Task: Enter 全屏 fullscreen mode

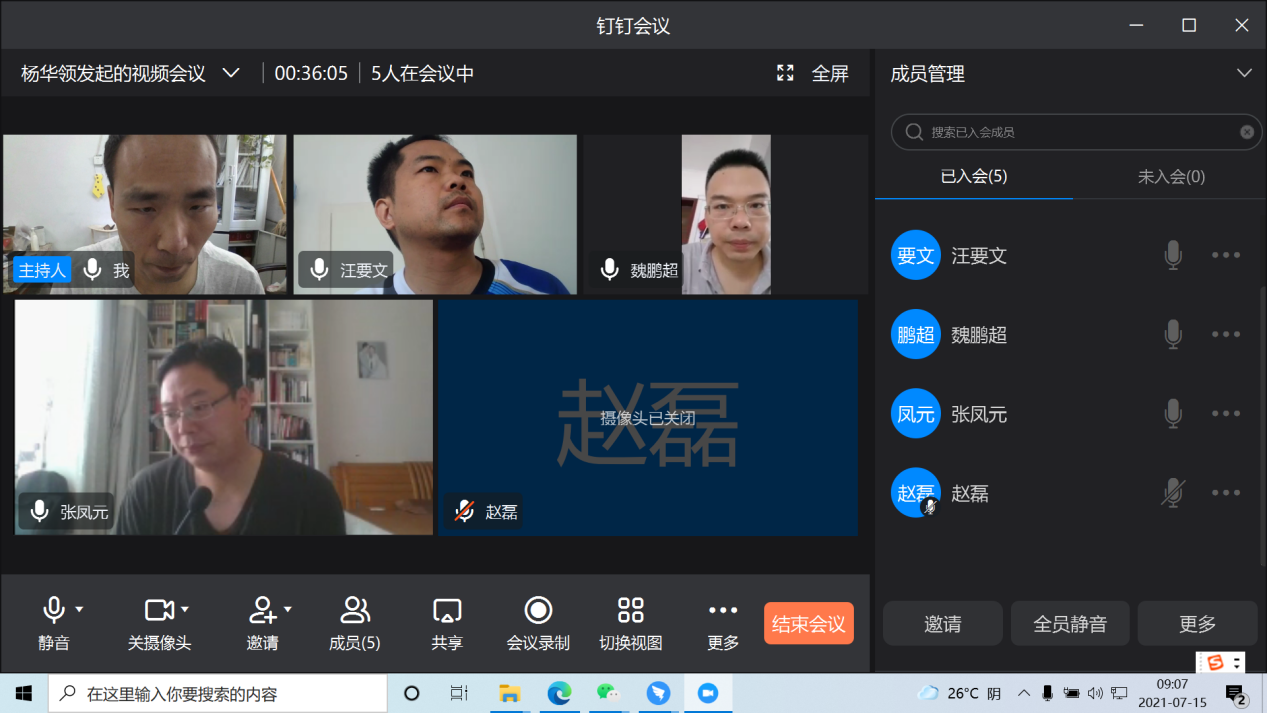Action: click(812, 73)
